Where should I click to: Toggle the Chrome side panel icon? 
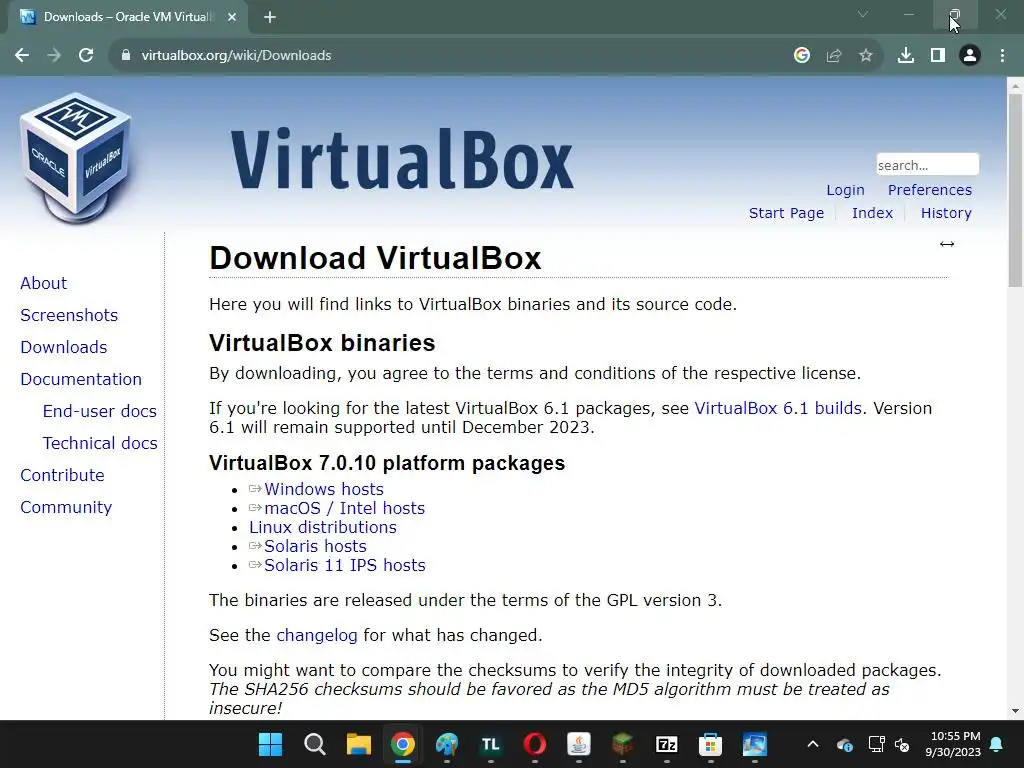click(938, 56)
